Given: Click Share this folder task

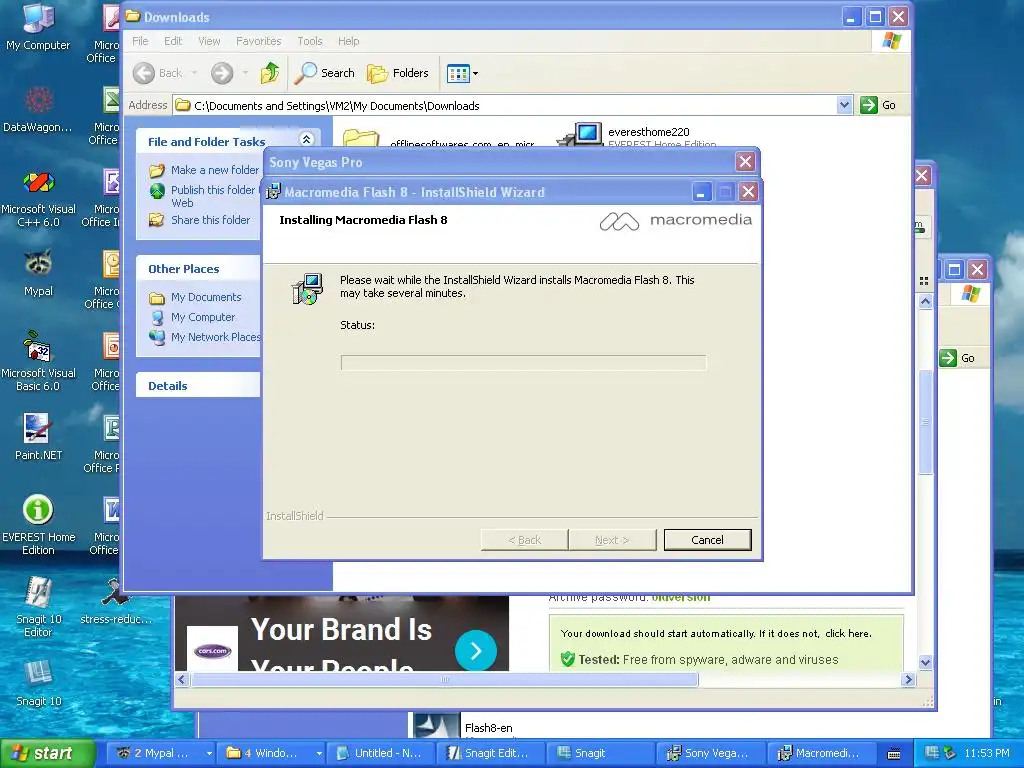Looking at the screenshot, I should coord(200,220).
